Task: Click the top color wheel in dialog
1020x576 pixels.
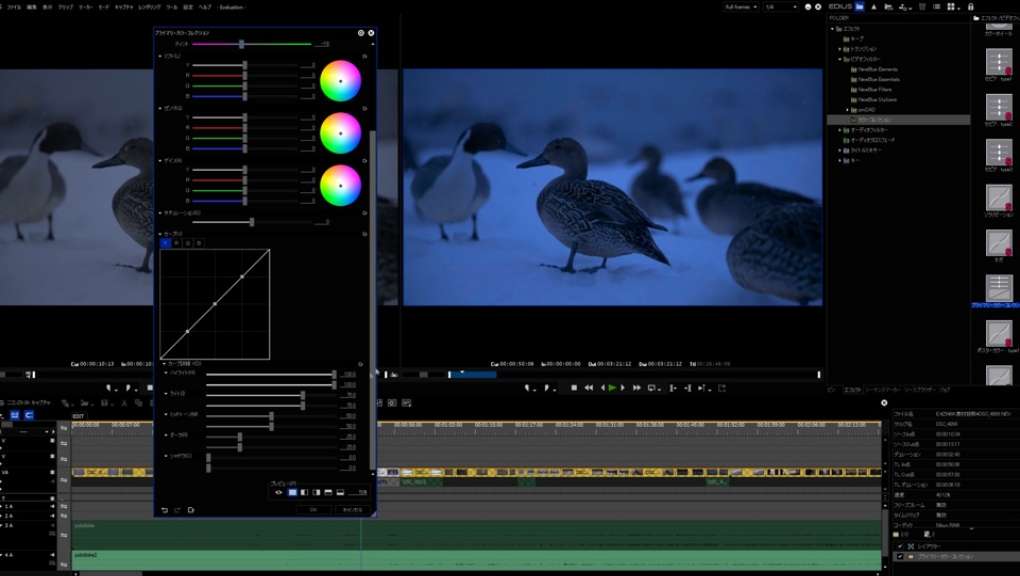Action: click(x=340, y=81)
